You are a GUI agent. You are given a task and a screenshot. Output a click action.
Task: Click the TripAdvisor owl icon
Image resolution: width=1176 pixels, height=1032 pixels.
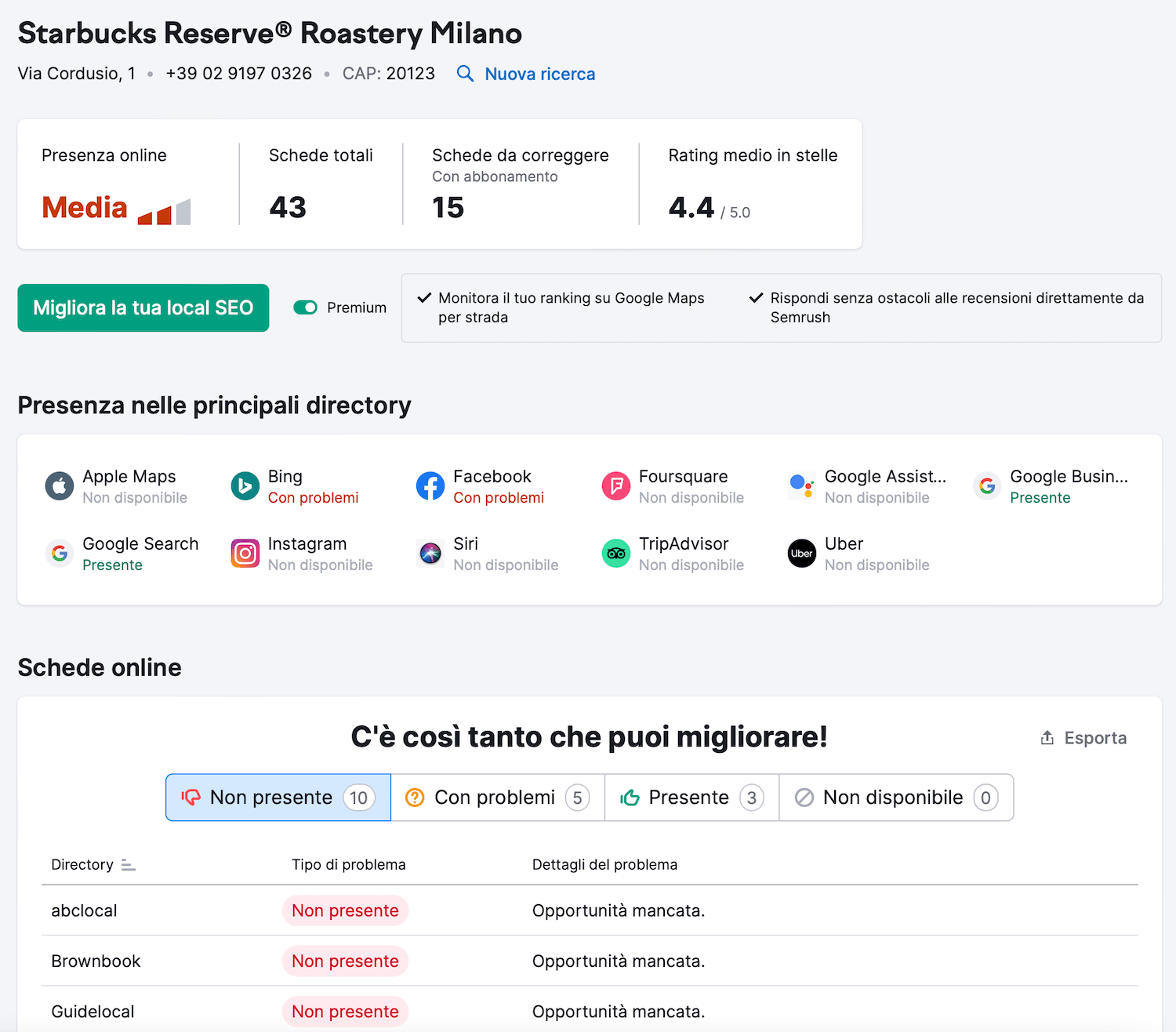(616, 554)
